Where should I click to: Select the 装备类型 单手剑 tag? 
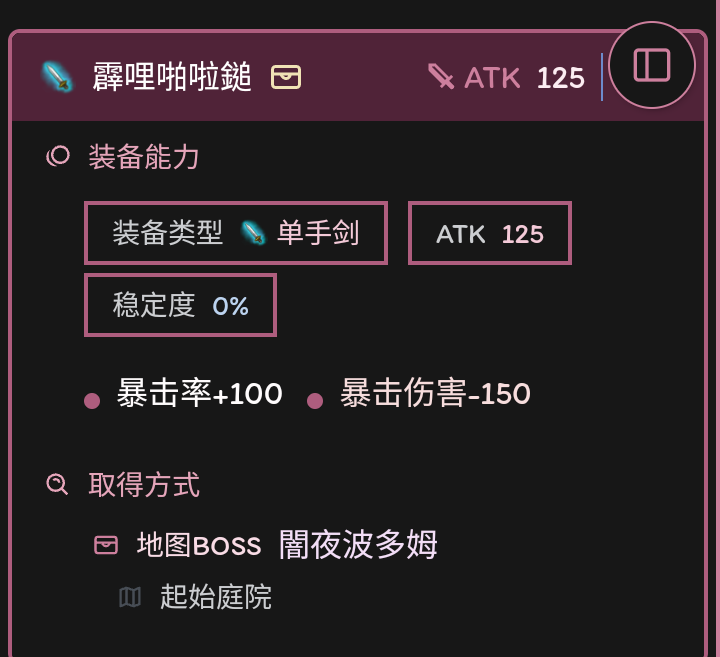pos(236,233)
